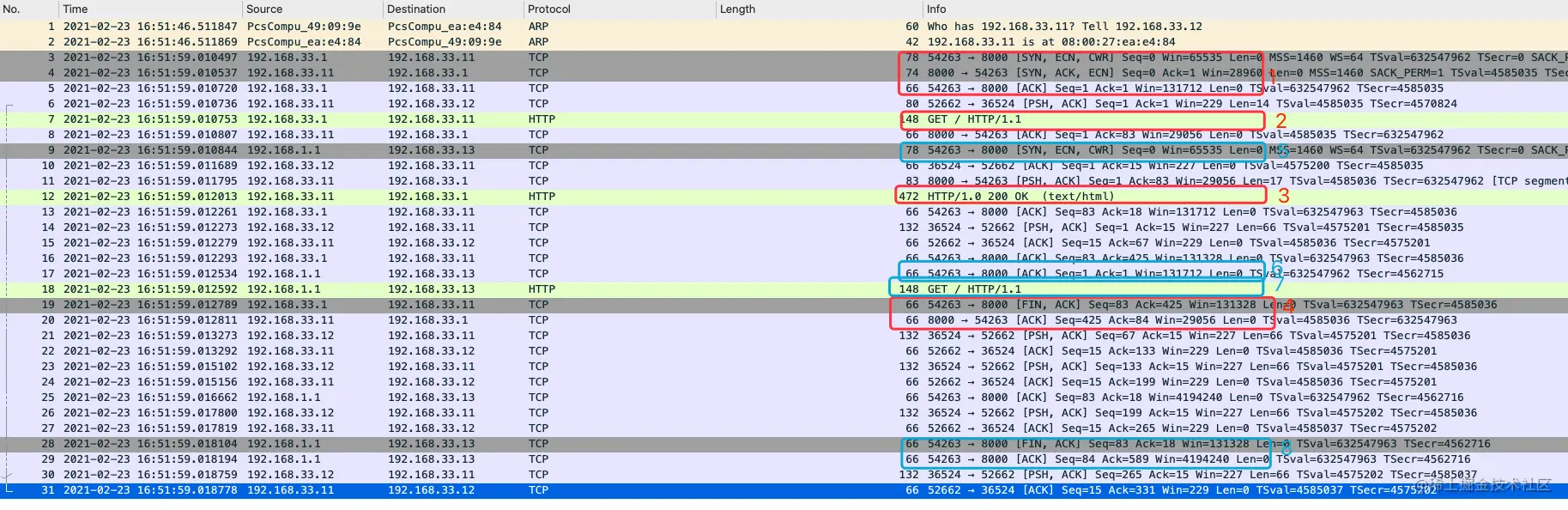The image size is (1568, 510).
Task: Select packet 14 timed 16:51:59.012273
Action: pos(784,228)
